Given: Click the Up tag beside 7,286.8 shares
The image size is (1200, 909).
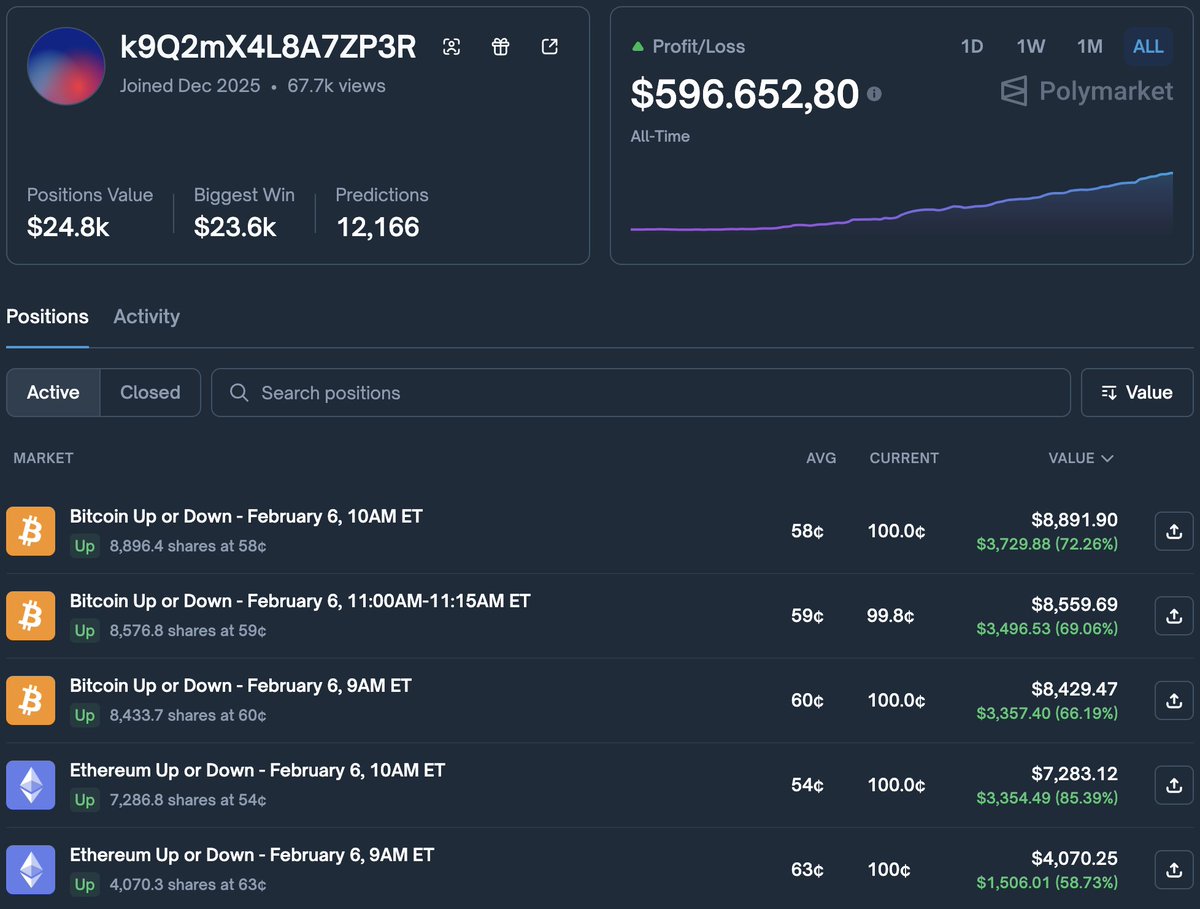Looking at the screenshot, I should pyautogui.click(x=85, y=800).
